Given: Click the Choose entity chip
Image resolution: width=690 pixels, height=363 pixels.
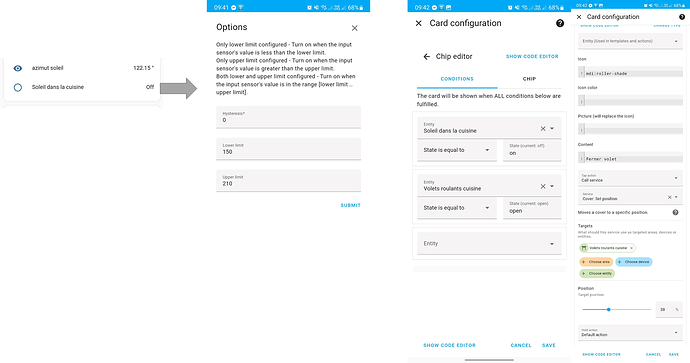Looking at the screenshot, I should point(597,273).
